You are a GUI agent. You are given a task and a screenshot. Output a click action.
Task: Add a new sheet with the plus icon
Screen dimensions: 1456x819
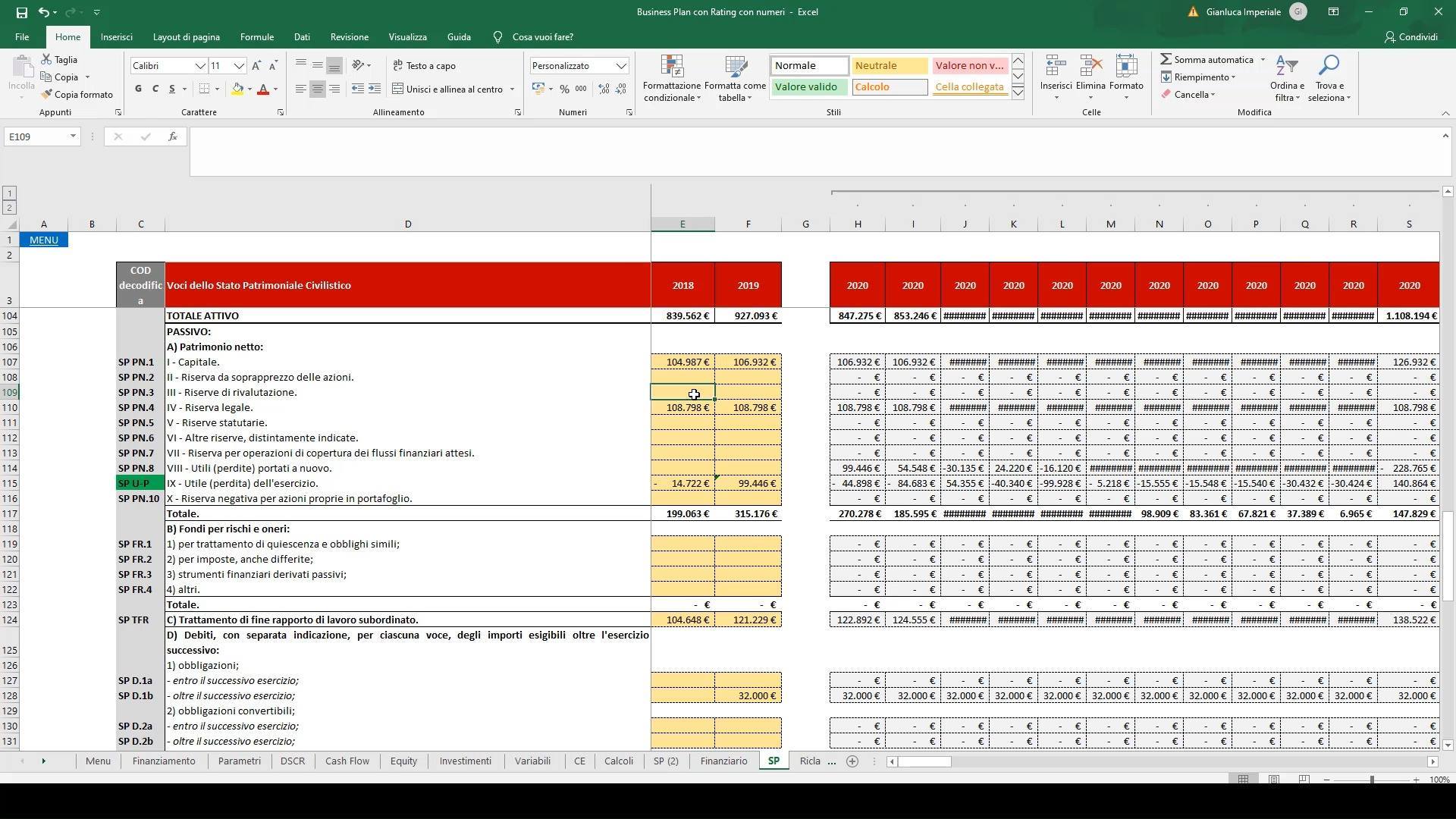(x=852, y=761)
